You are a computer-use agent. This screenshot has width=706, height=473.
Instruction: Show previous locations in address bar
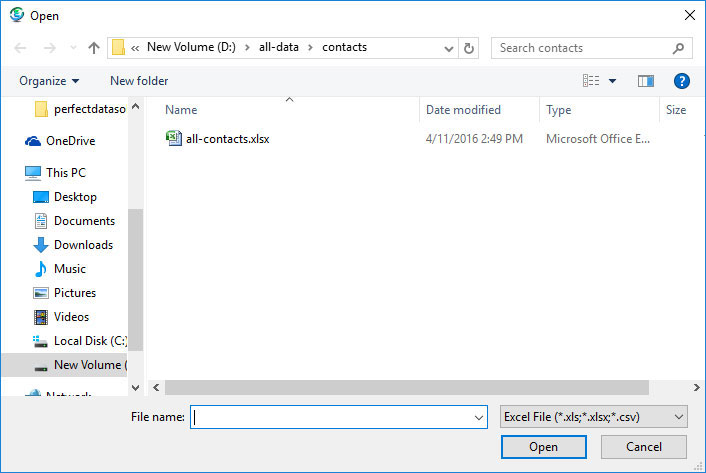(x=448, y=48)
